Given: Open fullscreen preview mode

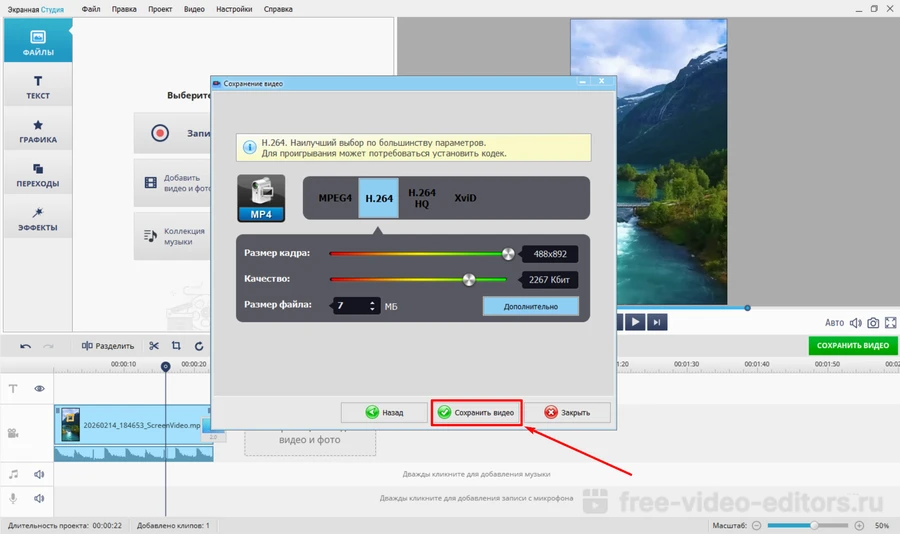Looking at the screenshot, I should [889, 323].
